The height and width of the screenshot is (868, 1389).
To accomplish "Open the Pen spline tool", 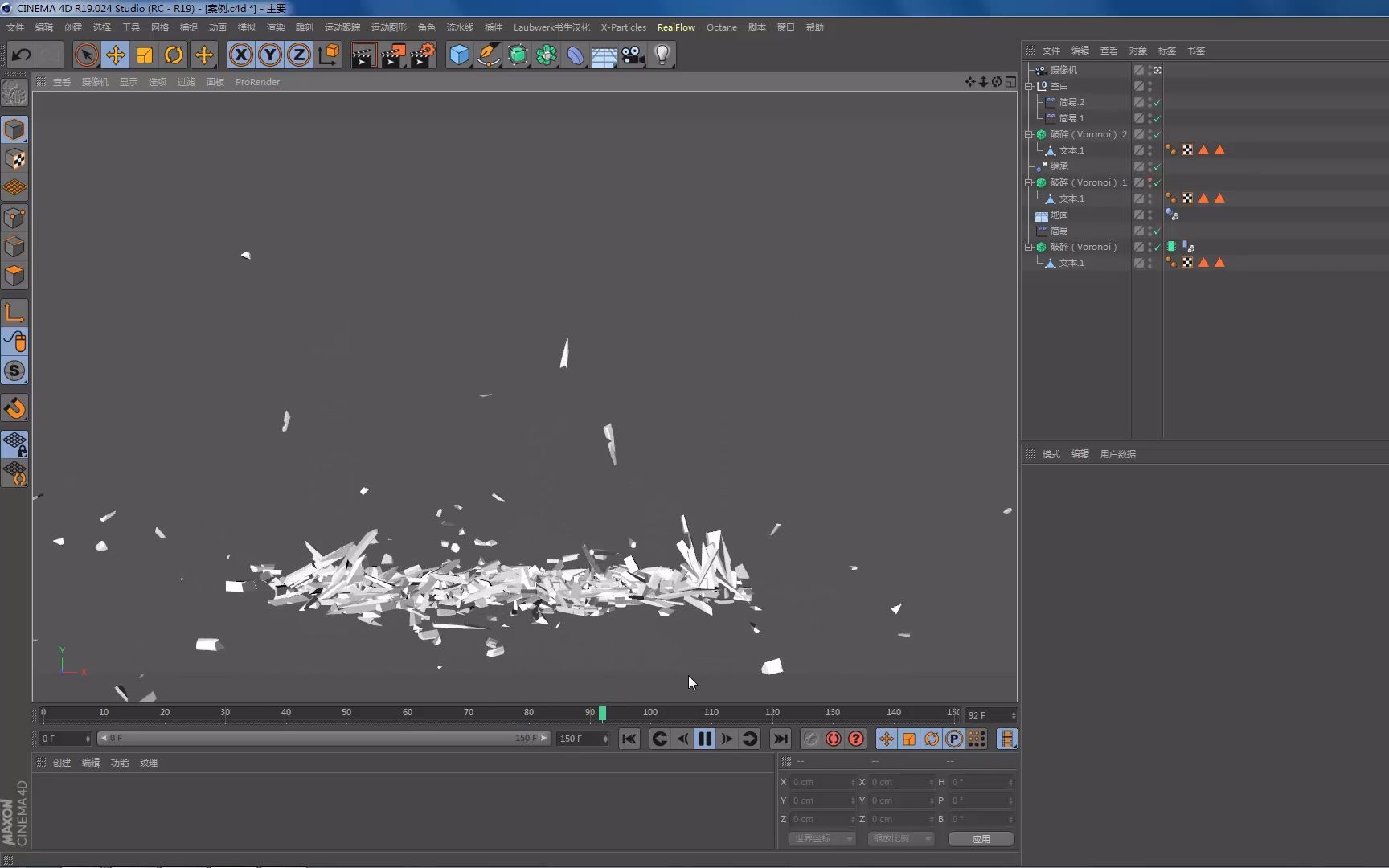I will click(x=489, y=55).
